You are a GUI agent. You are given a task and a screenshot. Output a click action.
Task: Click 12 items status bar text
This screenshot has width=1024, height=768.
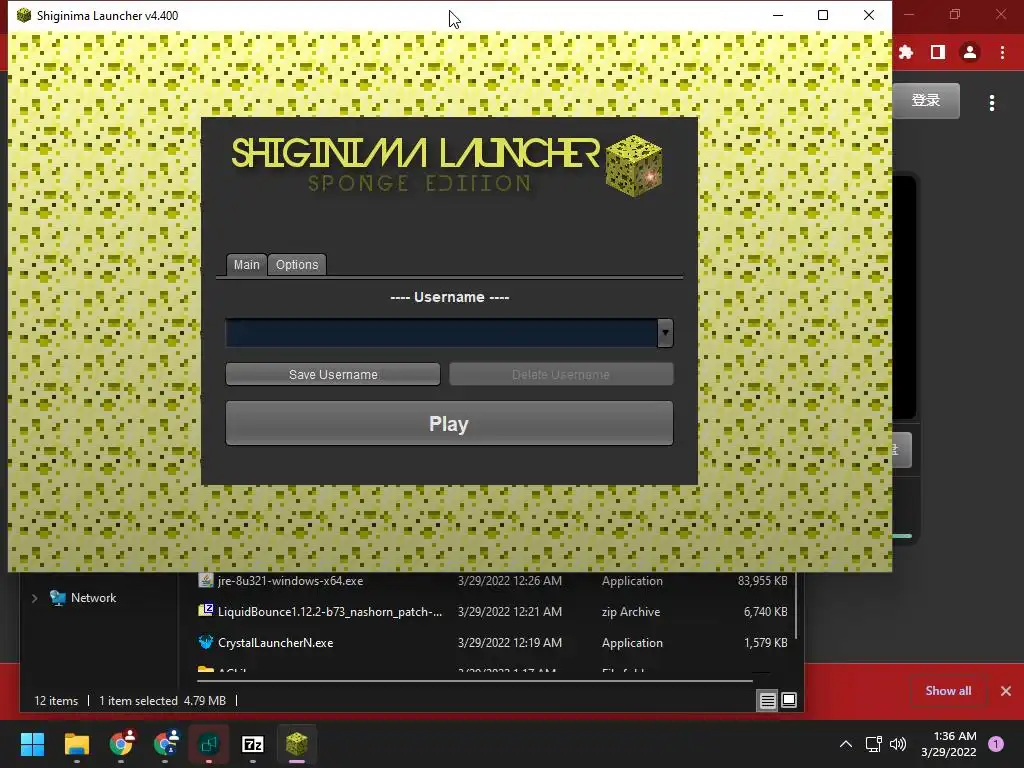coord(56,701)
